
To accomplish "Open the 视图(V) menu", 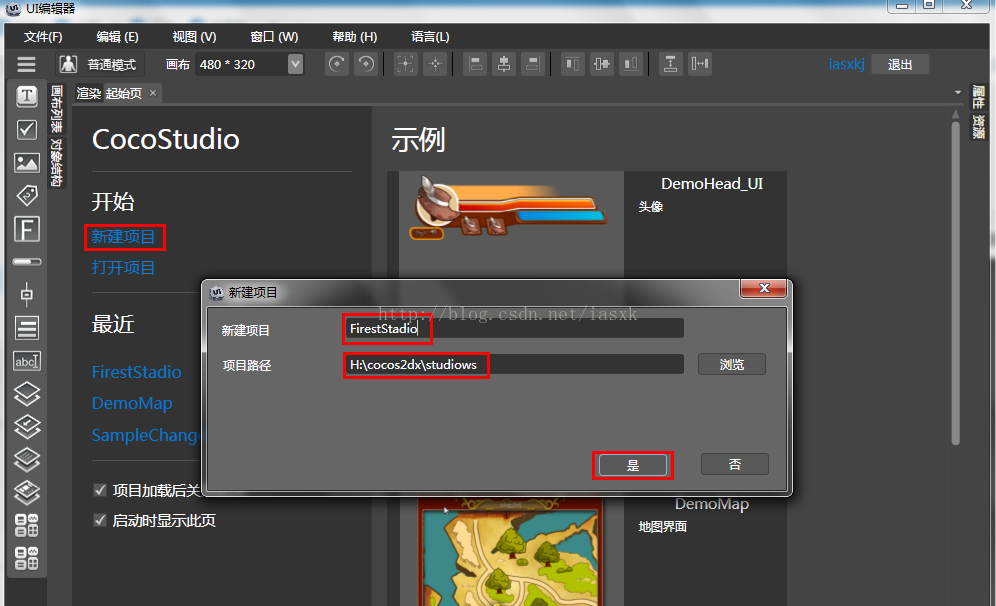I will point(194,37).
